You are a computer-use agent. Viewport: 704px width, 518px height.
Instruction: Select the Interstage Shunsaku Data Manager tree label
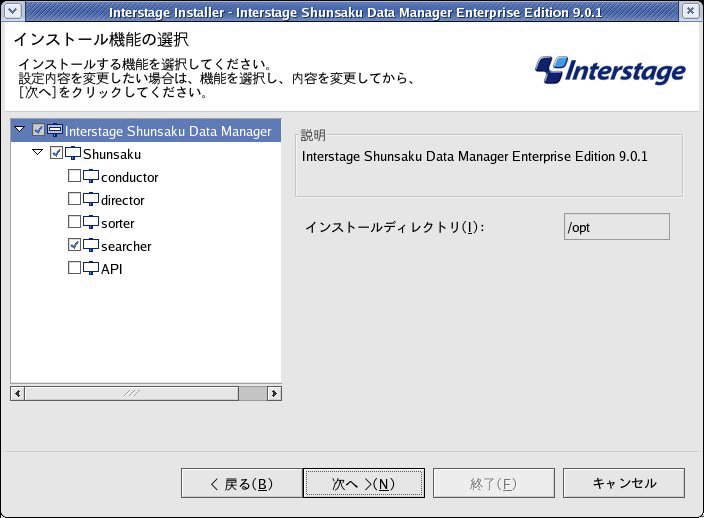tap(168, 131)
